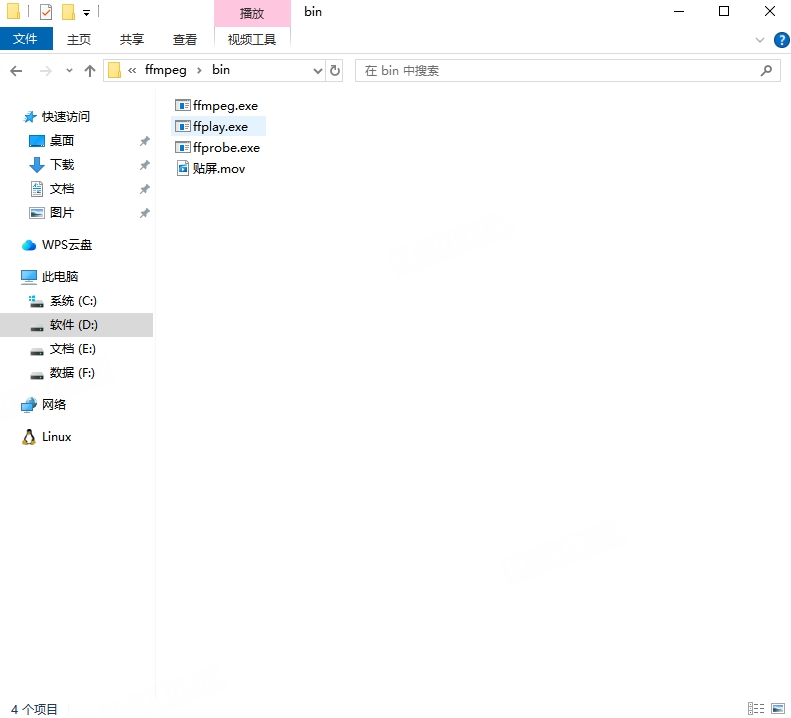Click the 贴屏.mov file icon
The image size is (791, 718).
[x=183, y=168]
